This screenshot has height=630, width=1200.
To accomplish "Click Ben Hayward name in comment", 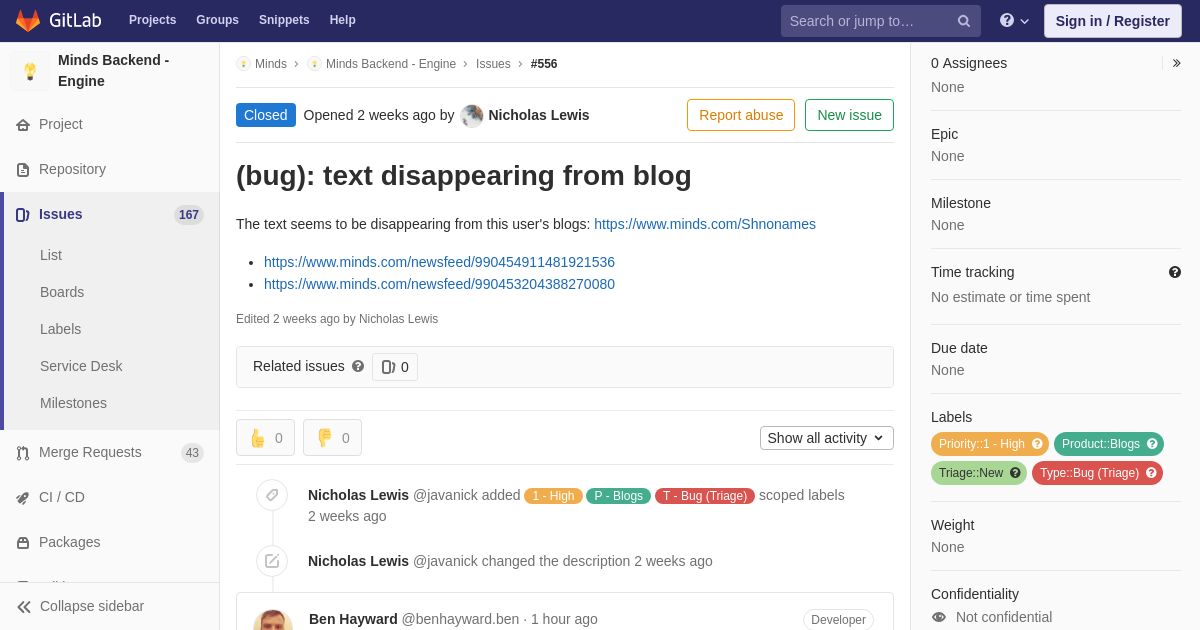I will 353,619.
